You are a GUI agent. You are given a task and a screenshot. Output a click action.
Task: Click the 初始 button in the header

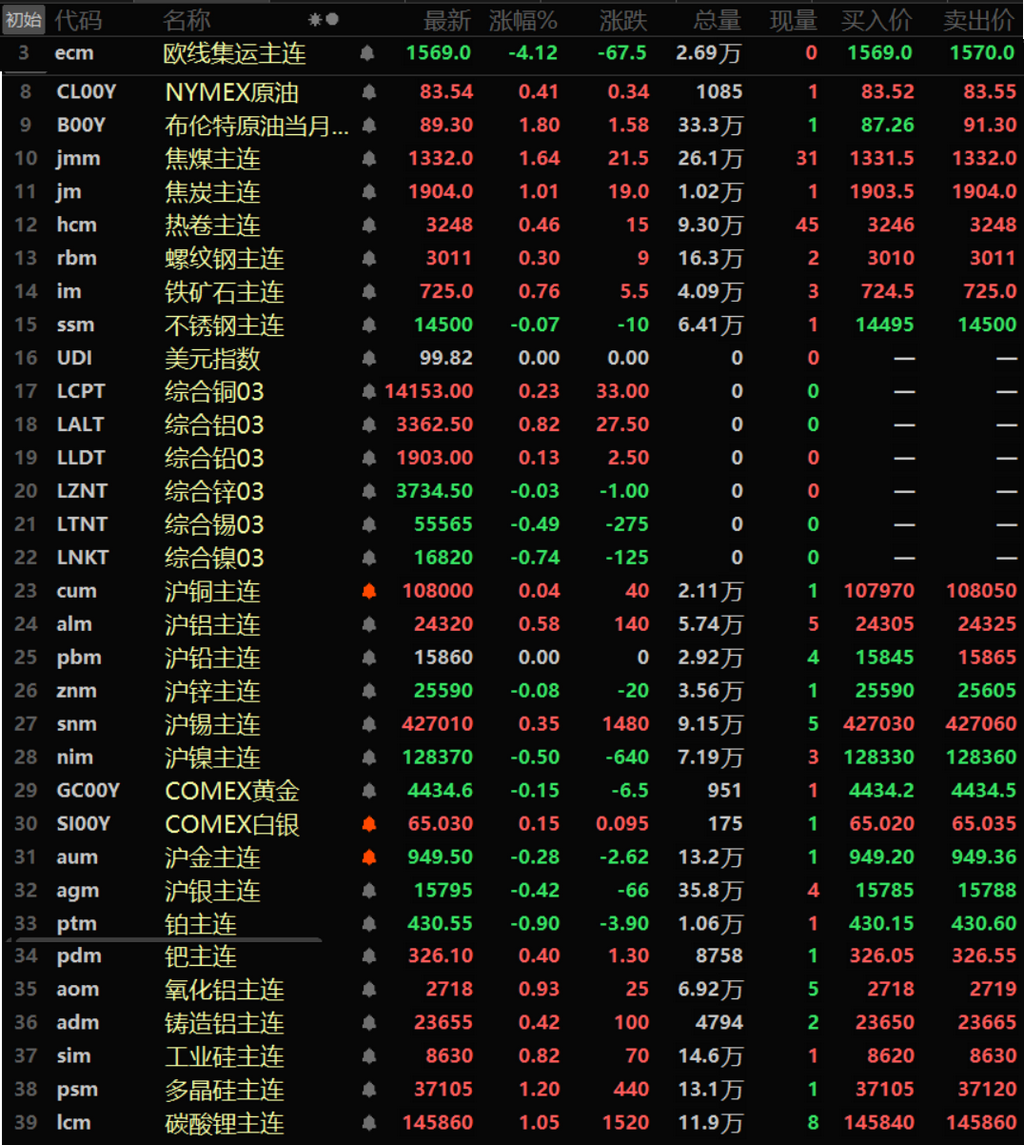tap(23, 20)
